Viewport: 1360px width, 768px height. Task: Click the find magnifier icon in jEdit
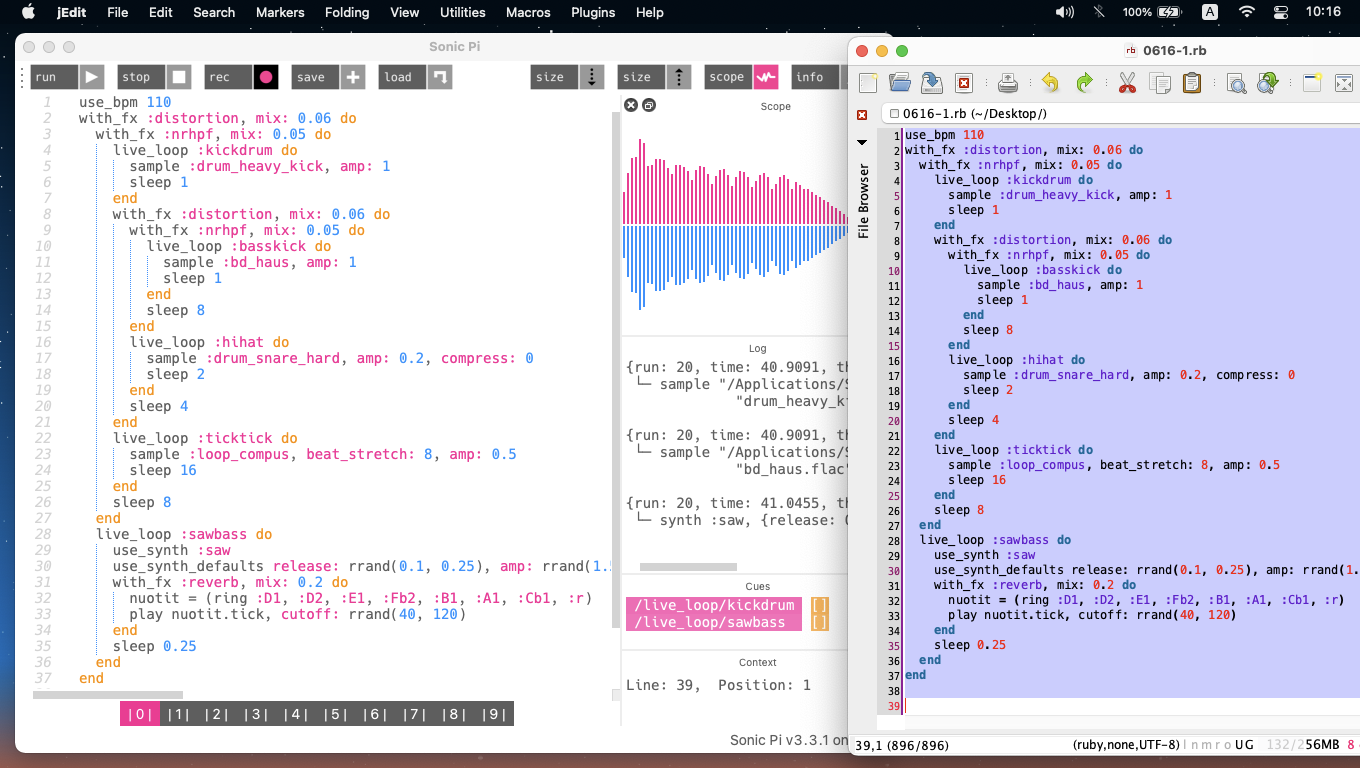click(x=1236, y=83)
